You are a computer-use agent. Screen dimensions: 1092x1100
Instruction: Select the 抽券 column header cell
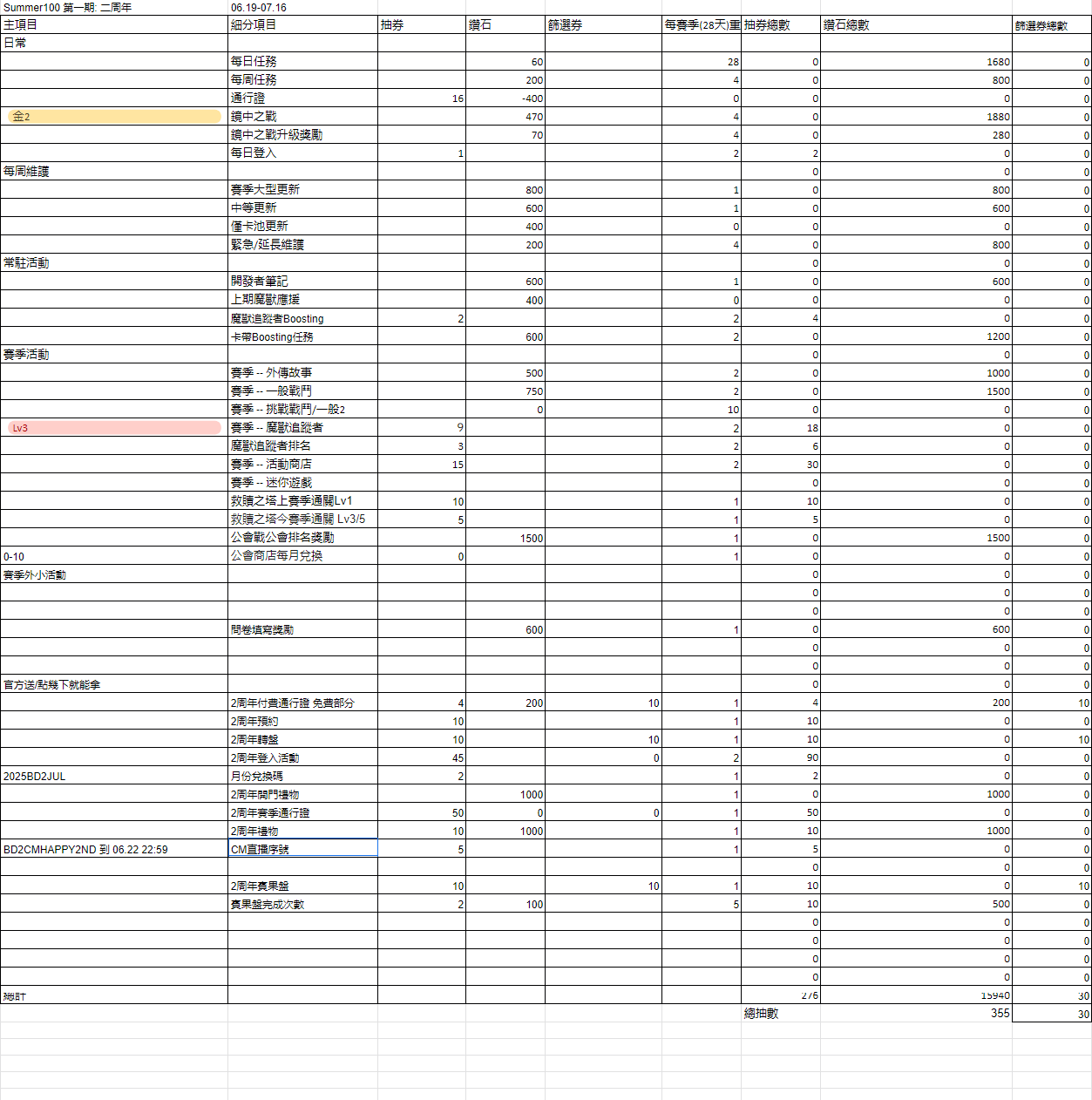pos(421,25)
